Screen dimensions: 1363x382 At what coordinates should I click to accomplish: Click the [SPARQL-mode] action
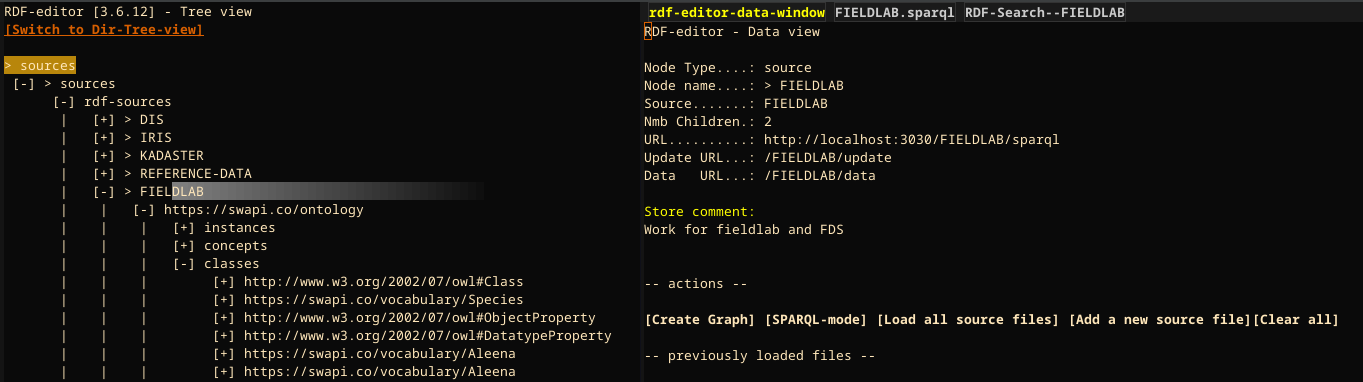click(816, 320)
